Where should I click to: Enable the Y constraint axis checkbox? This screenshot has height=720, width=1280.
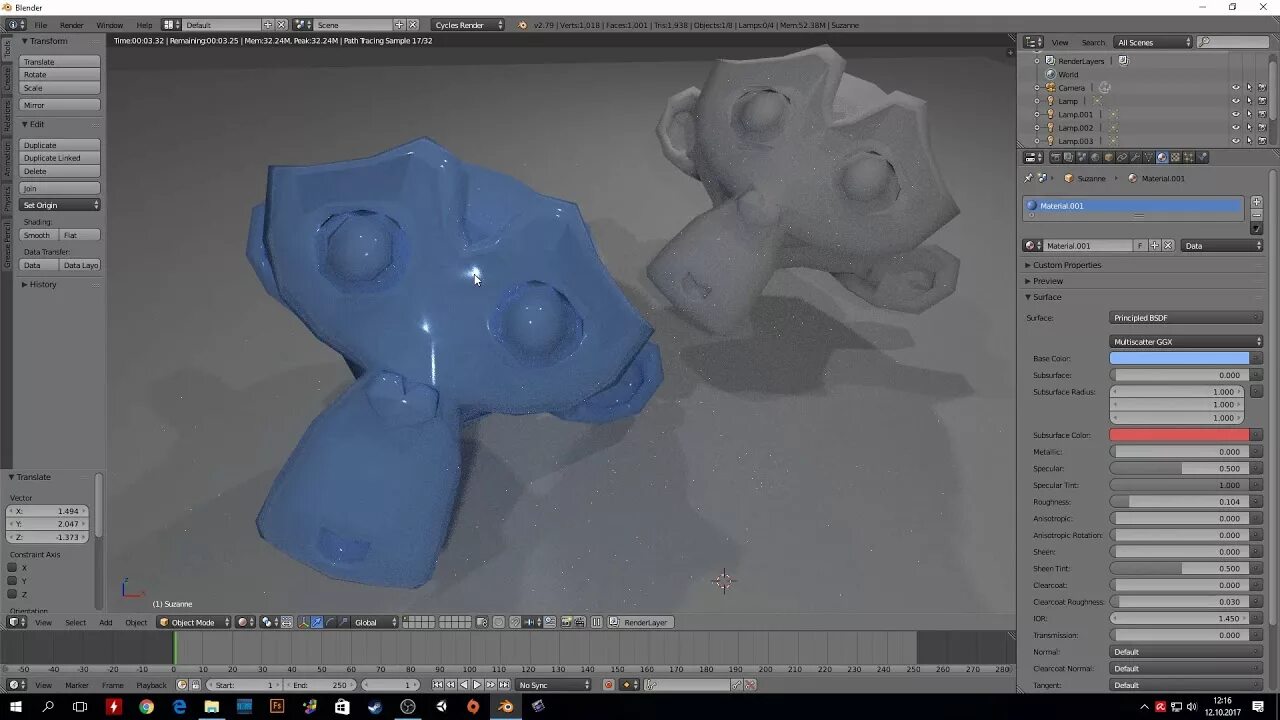(x=12, y=581)
